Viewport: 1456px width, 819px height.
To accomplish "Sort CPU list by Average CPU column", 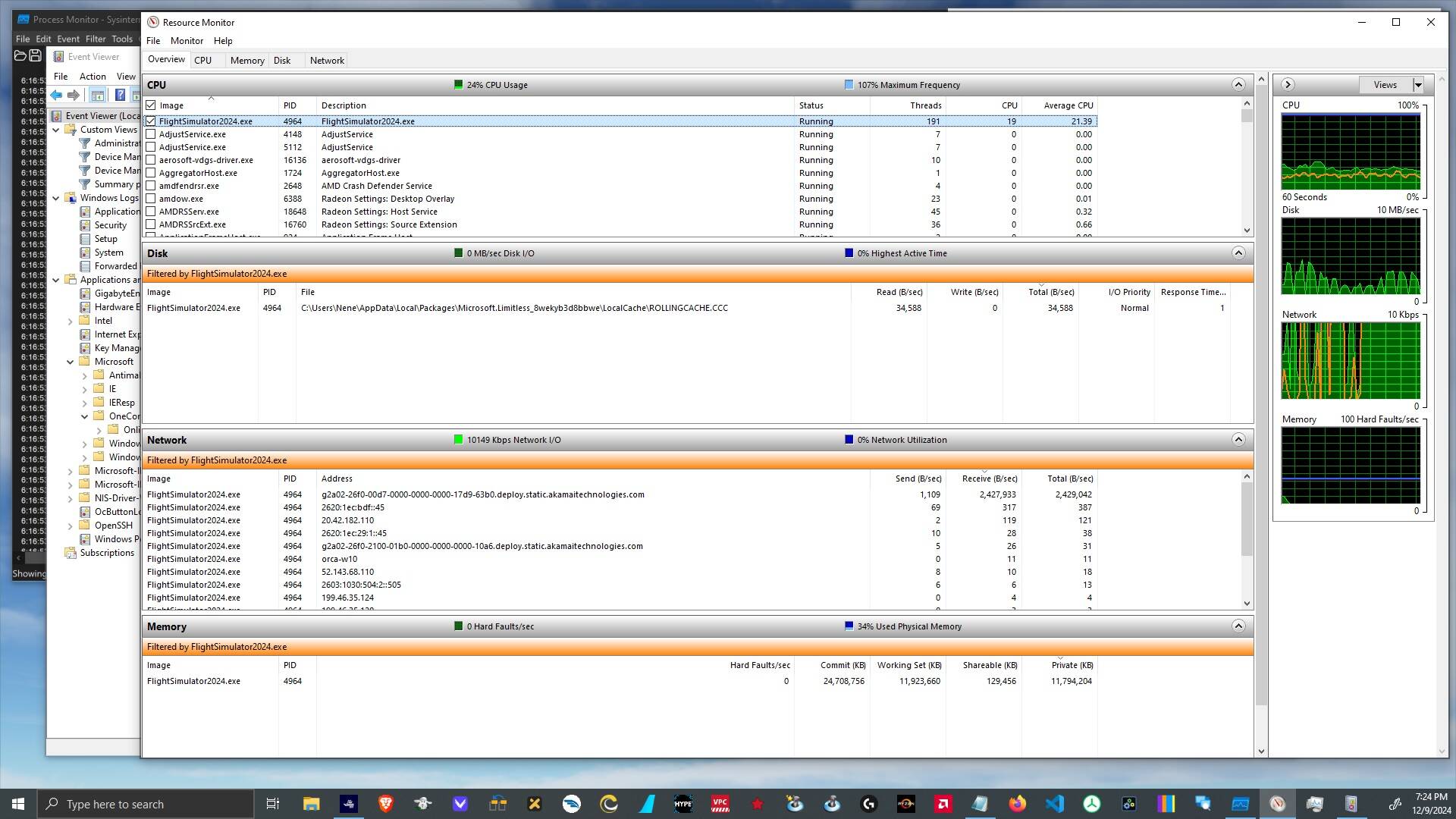I will pos(1059,105).
